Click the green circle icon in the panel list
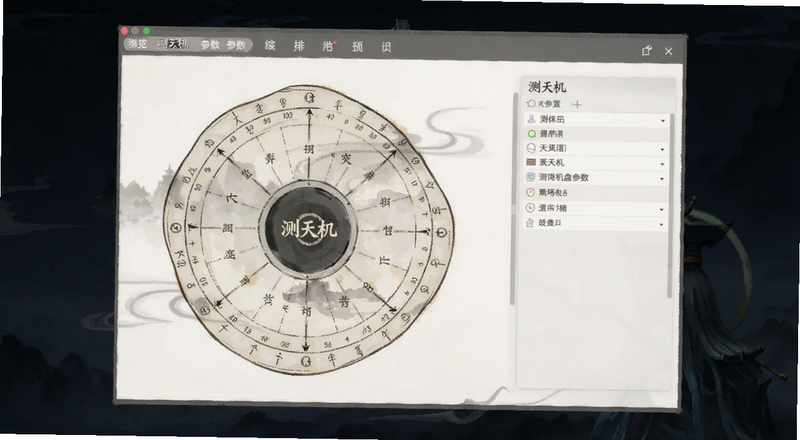 point(531,134)
